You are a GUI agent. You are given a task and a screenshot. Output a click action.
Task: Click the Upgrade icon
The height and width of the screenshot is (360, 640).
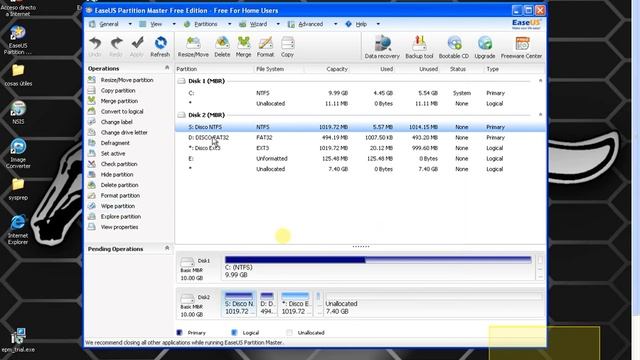pos(485,47)
